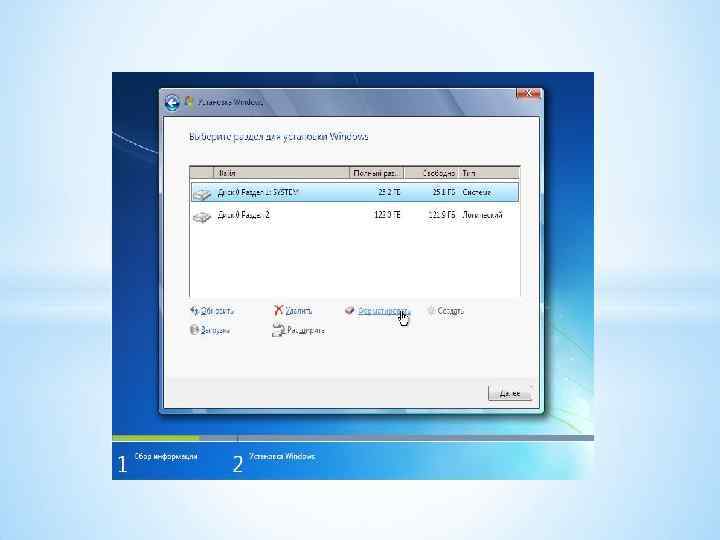Image resolution: width=720 pixels, height=540 pixels.
Task: Click the Логический type cell
Action: (482, 214)
